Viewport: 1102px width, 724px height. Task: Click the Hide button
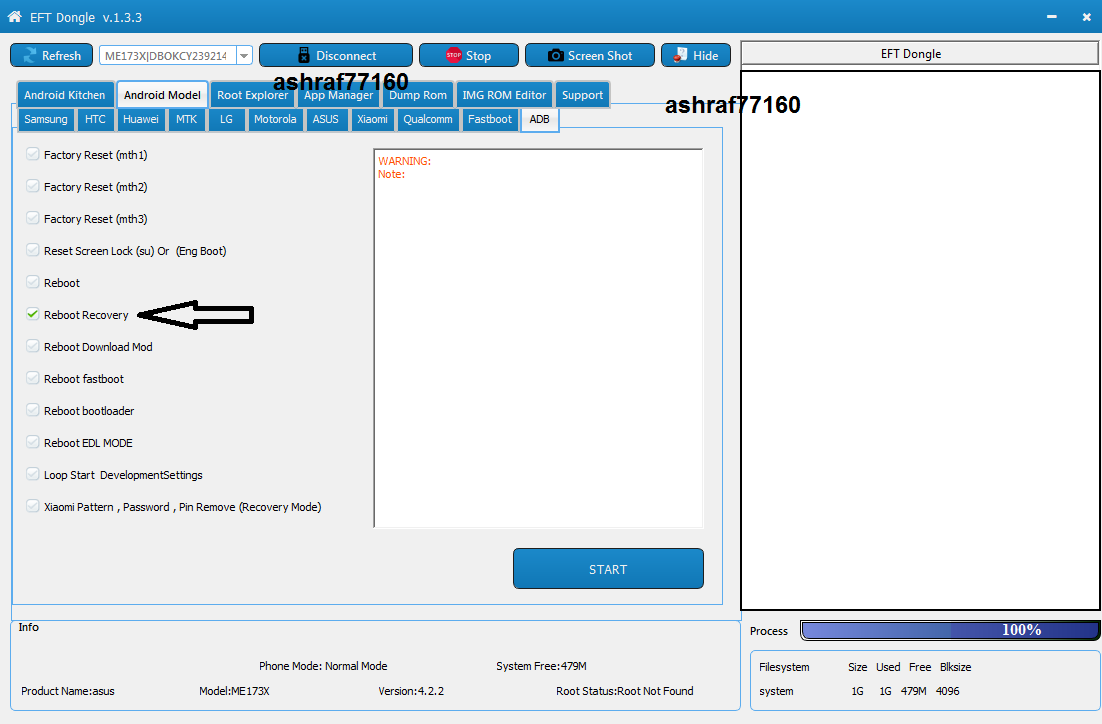click(x=696, y=56)
